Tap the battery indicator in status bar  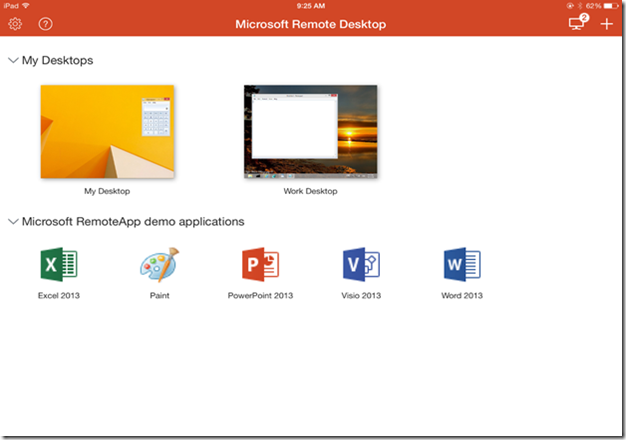tap(611, 6)
